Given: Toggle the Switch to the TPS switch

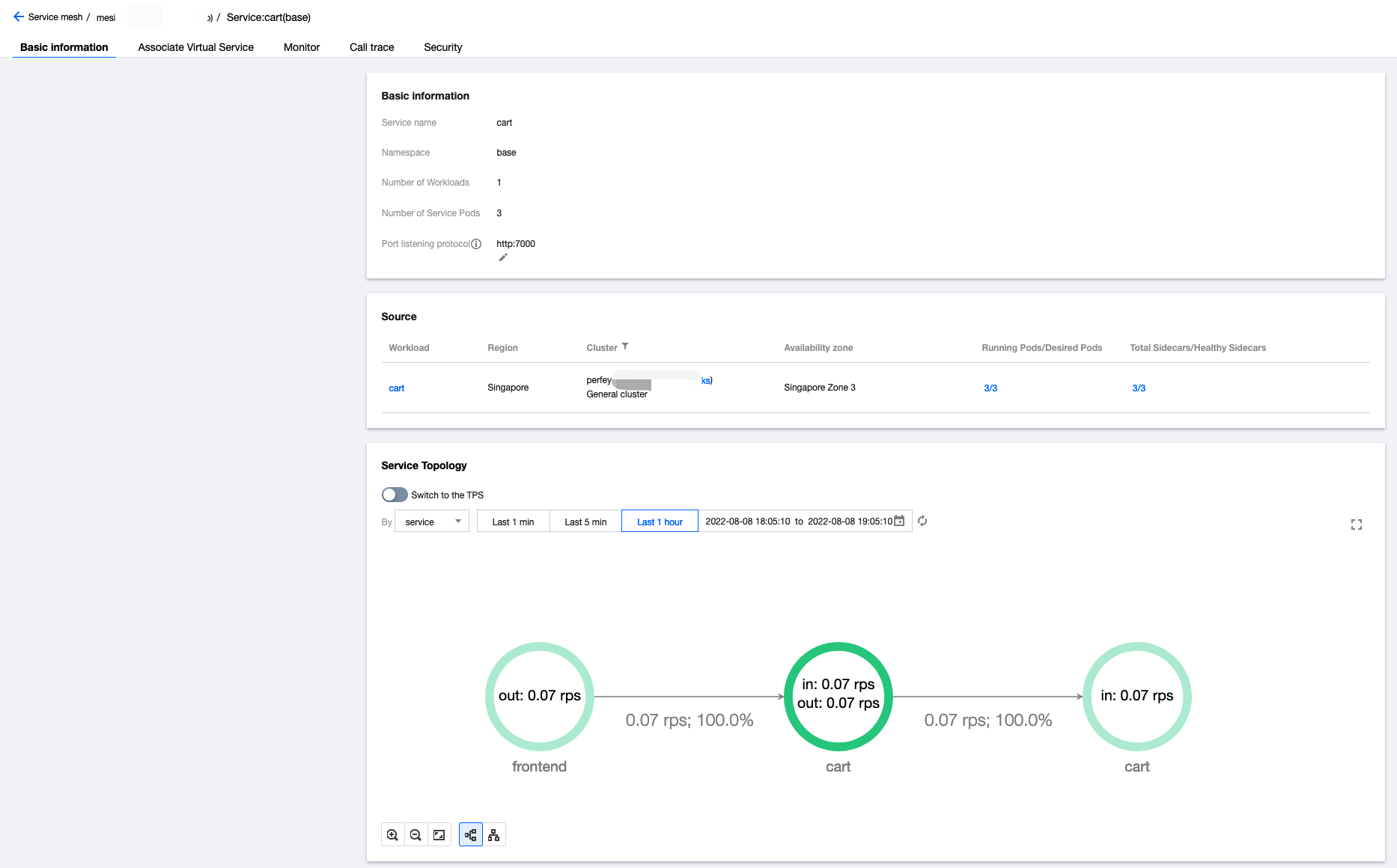Looking at the screenshot, I should point(395,495).
